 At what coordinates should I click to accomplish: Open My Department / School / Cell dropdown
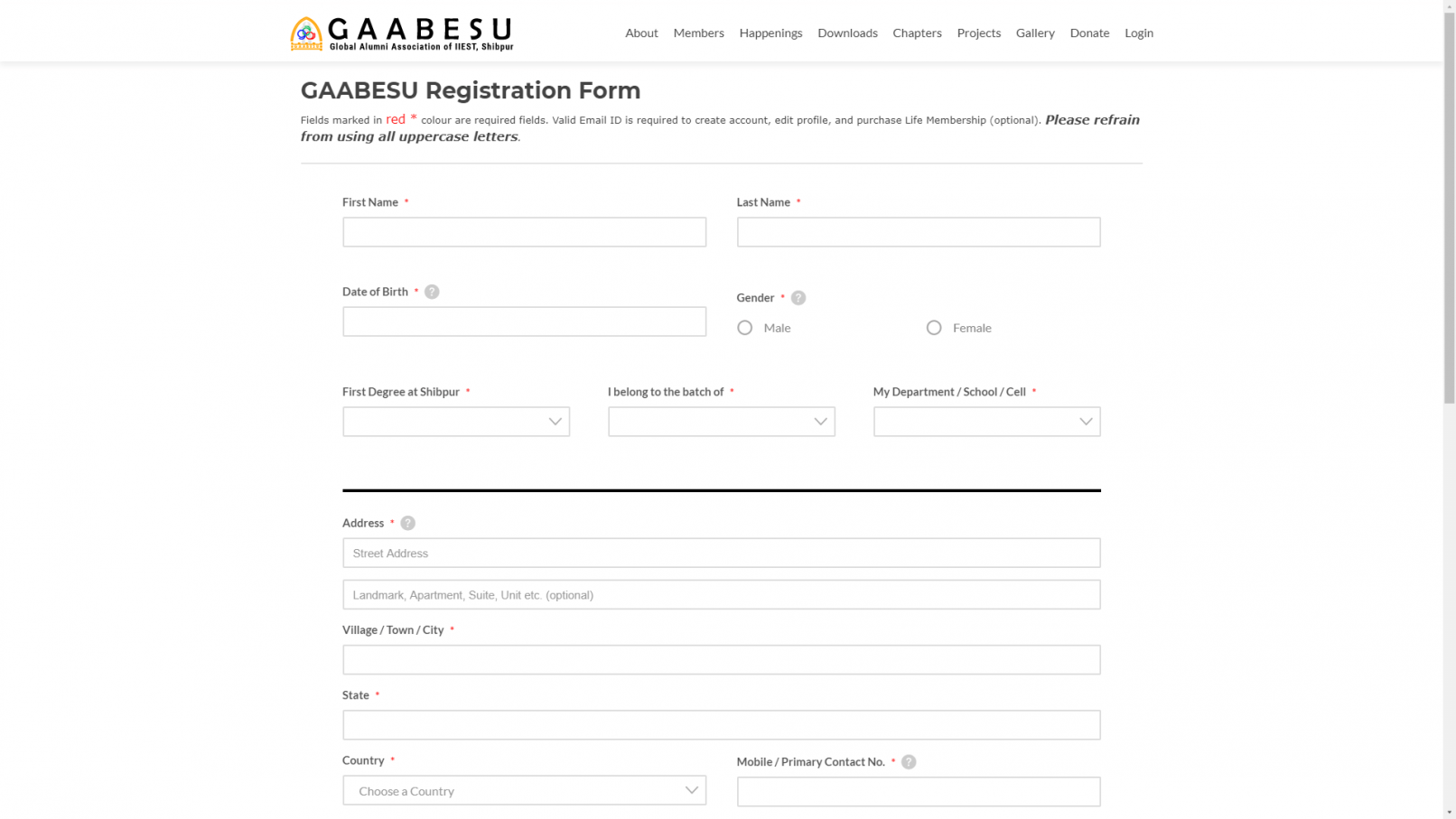pyautogui.click(x=986, y=422)
